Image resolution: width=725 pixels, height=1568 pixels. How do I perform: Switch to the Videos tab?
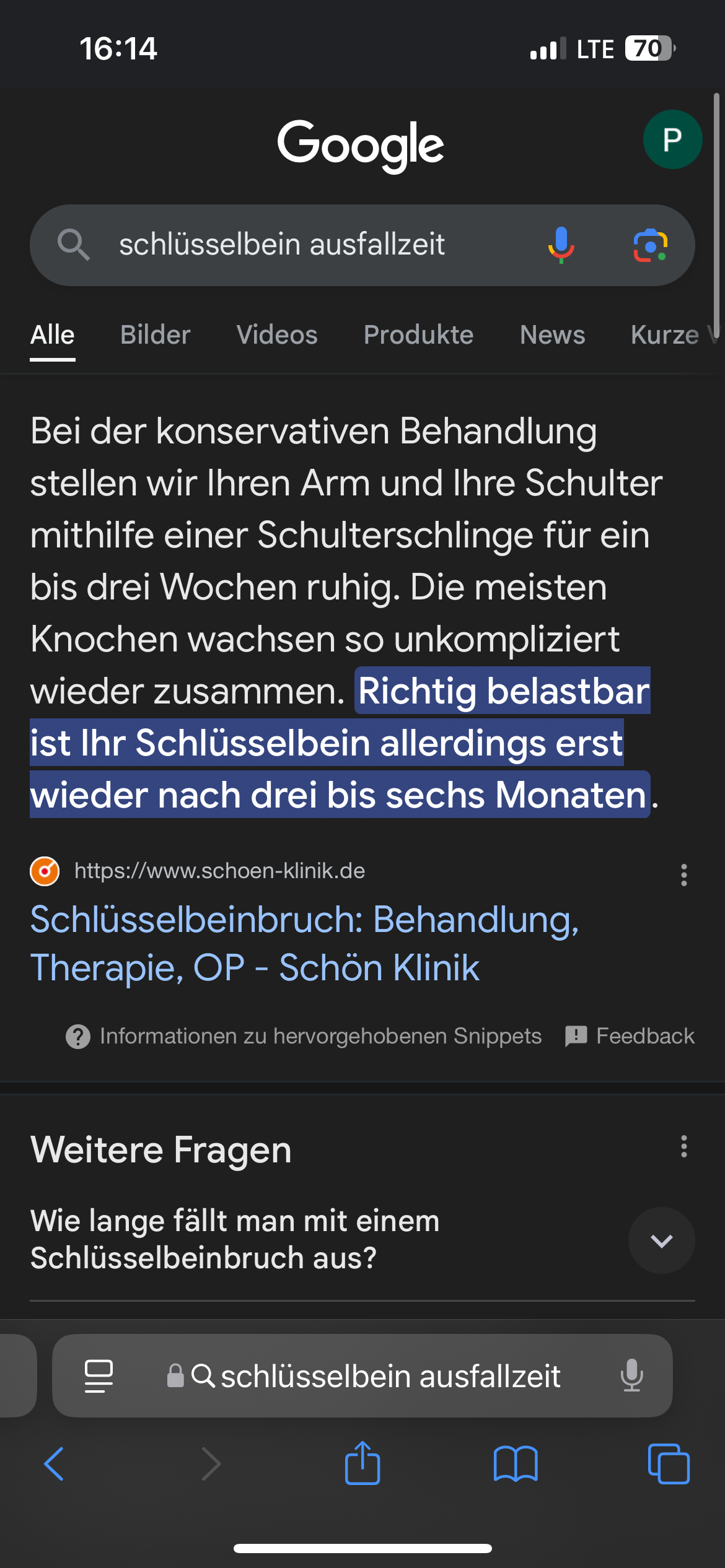pos(277,335)
